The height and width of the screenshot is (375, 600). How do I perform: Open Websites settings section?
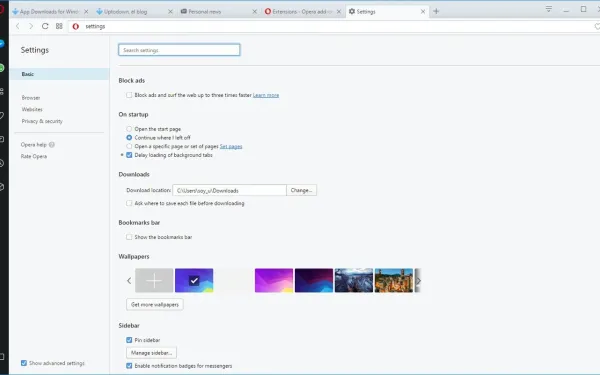click(x=32, y=109)
